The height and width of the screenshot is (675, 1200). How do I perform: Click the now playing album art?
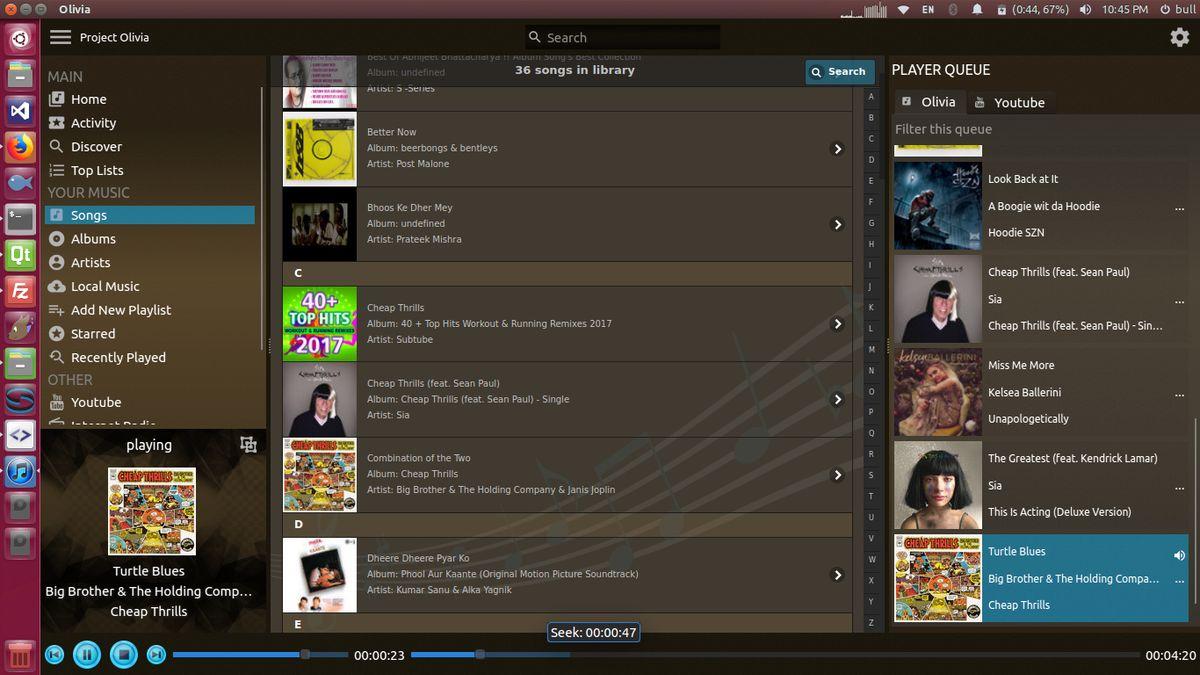point(152,511)
